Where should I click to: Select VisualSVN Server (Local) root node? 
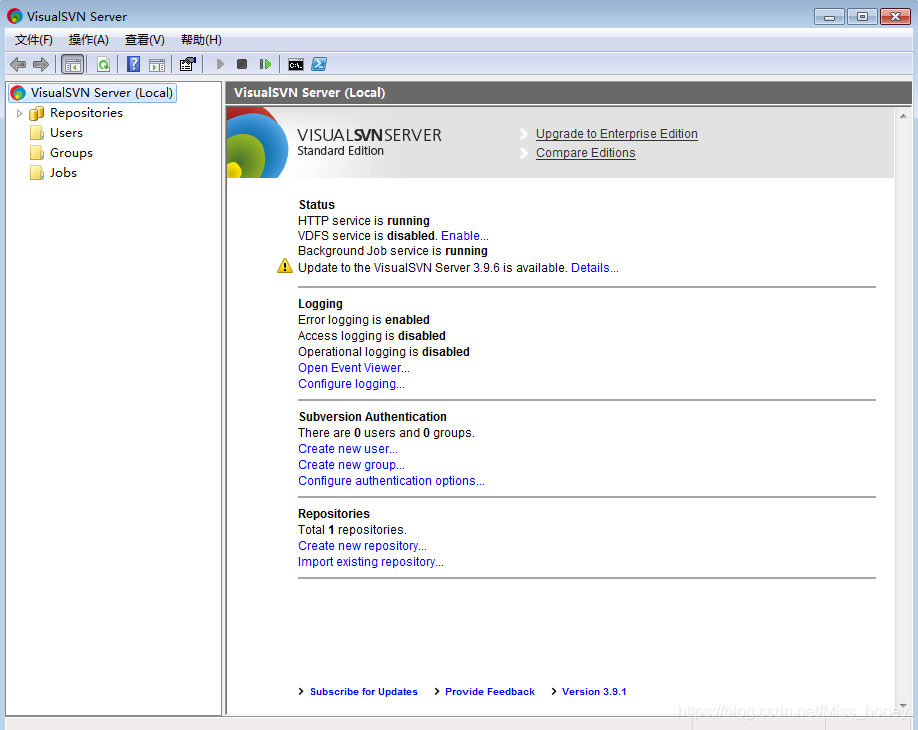point(93,92)
